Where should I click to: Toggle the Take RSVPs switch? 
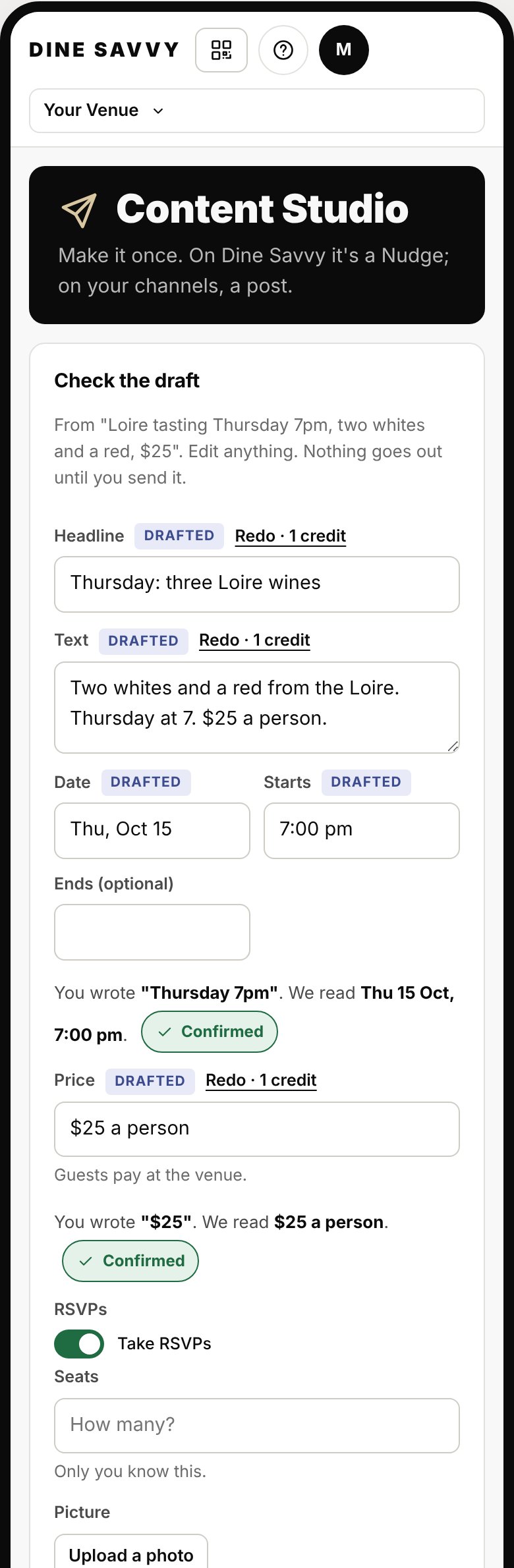(x=79, y=1344)
